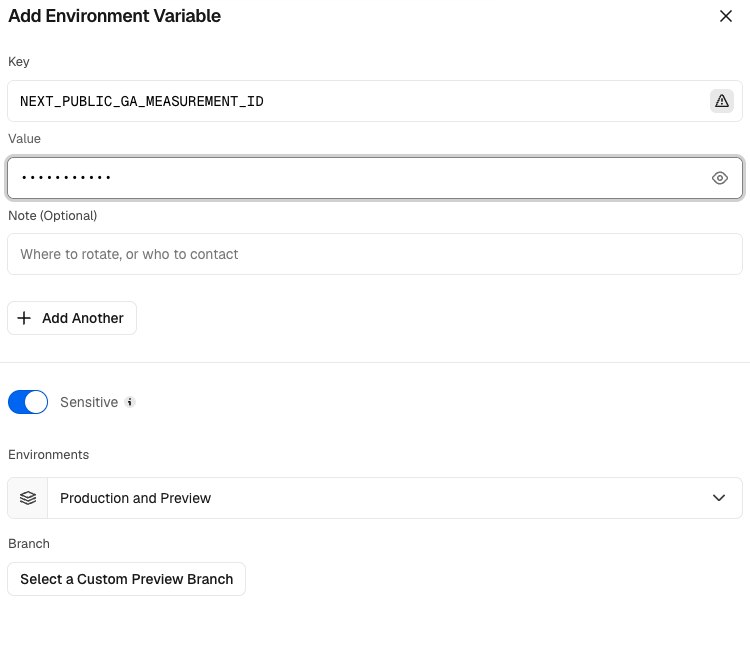Click the Add Environment Variable heading
Image resolution: width=750 pixels, height=656 pixels.
115,16
